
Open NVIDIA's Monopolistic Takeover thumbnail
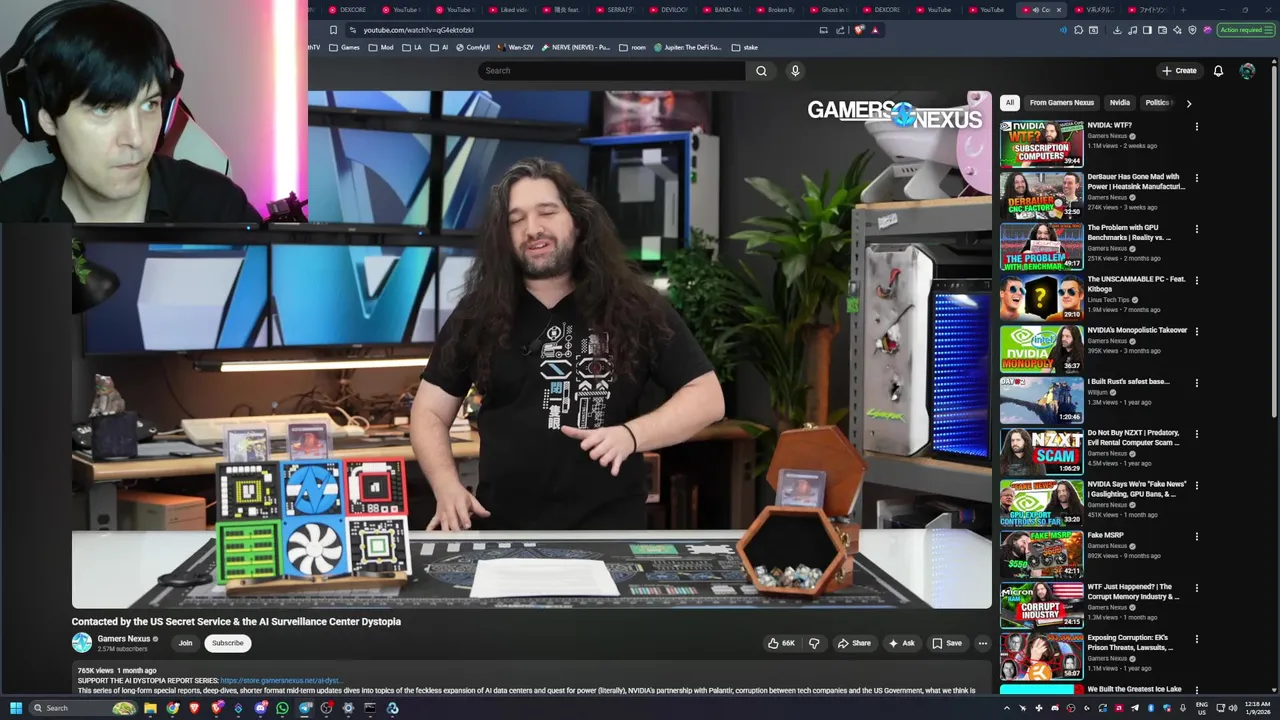click(x=1042, y=349)
